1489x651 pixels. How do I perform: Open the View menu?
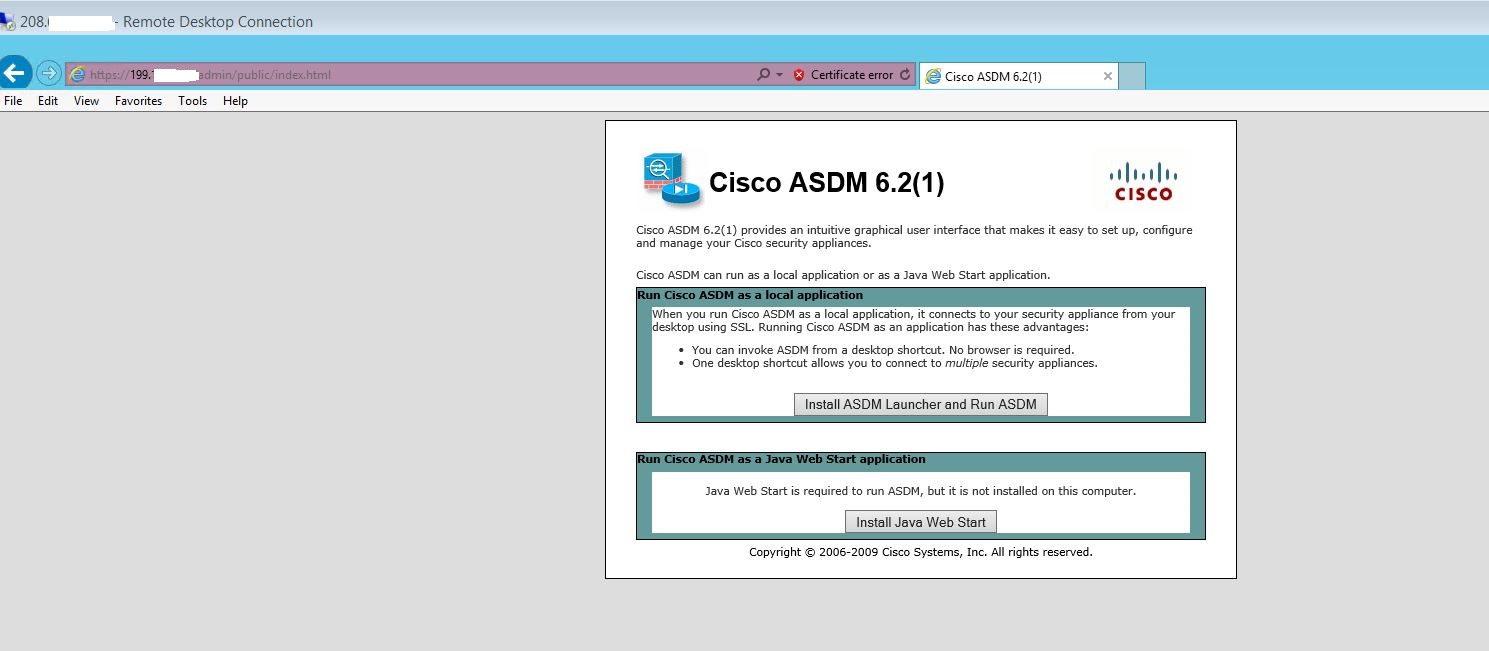click(86, 101)
